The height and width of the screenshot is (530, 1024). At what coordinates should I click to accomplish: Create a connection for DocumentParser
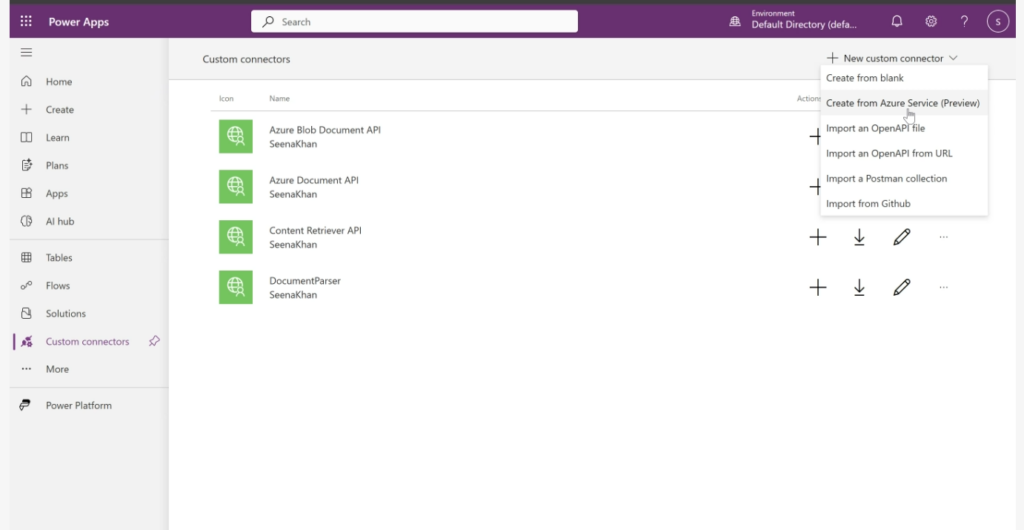[x=818, y=287]
